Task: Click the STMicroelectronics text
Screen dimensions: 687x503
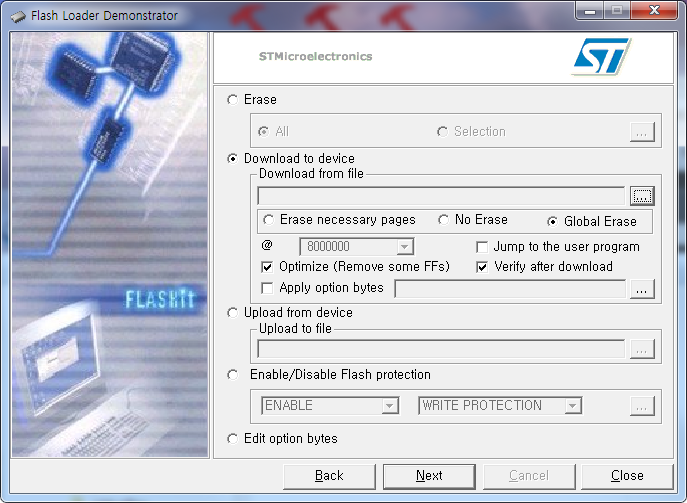Action: (x=315, y=57)
